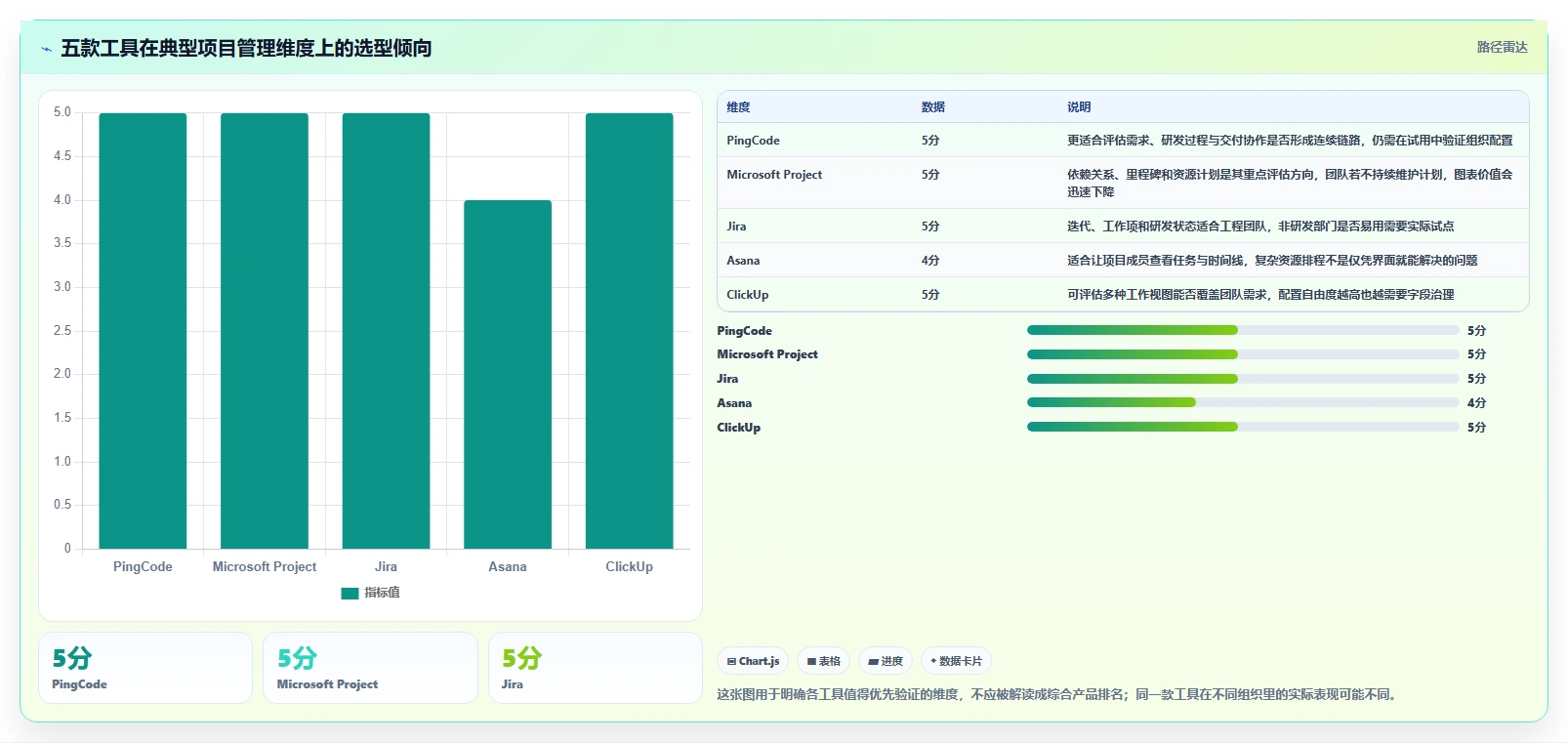
Task: Click the Microsoft Project cell in the table
Action: coord(774,175)
